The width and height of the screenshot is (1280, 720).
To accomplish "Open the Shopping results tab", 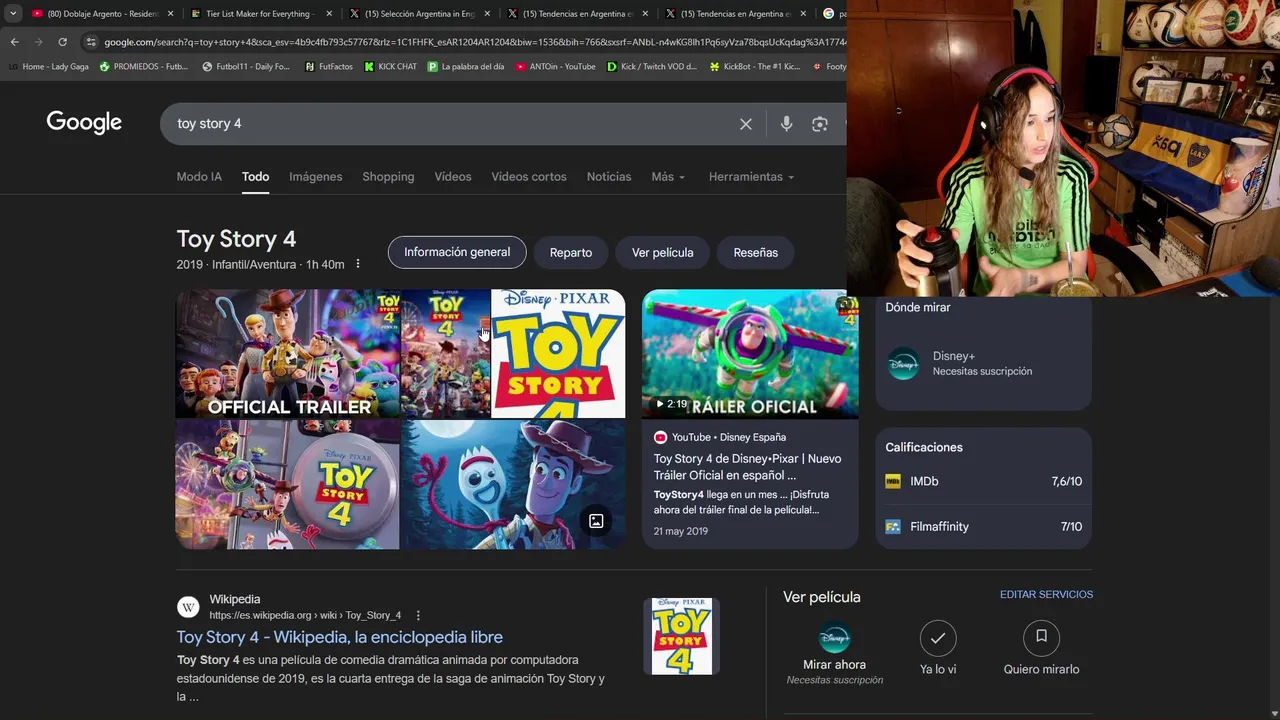I will [x=388, y=177].
